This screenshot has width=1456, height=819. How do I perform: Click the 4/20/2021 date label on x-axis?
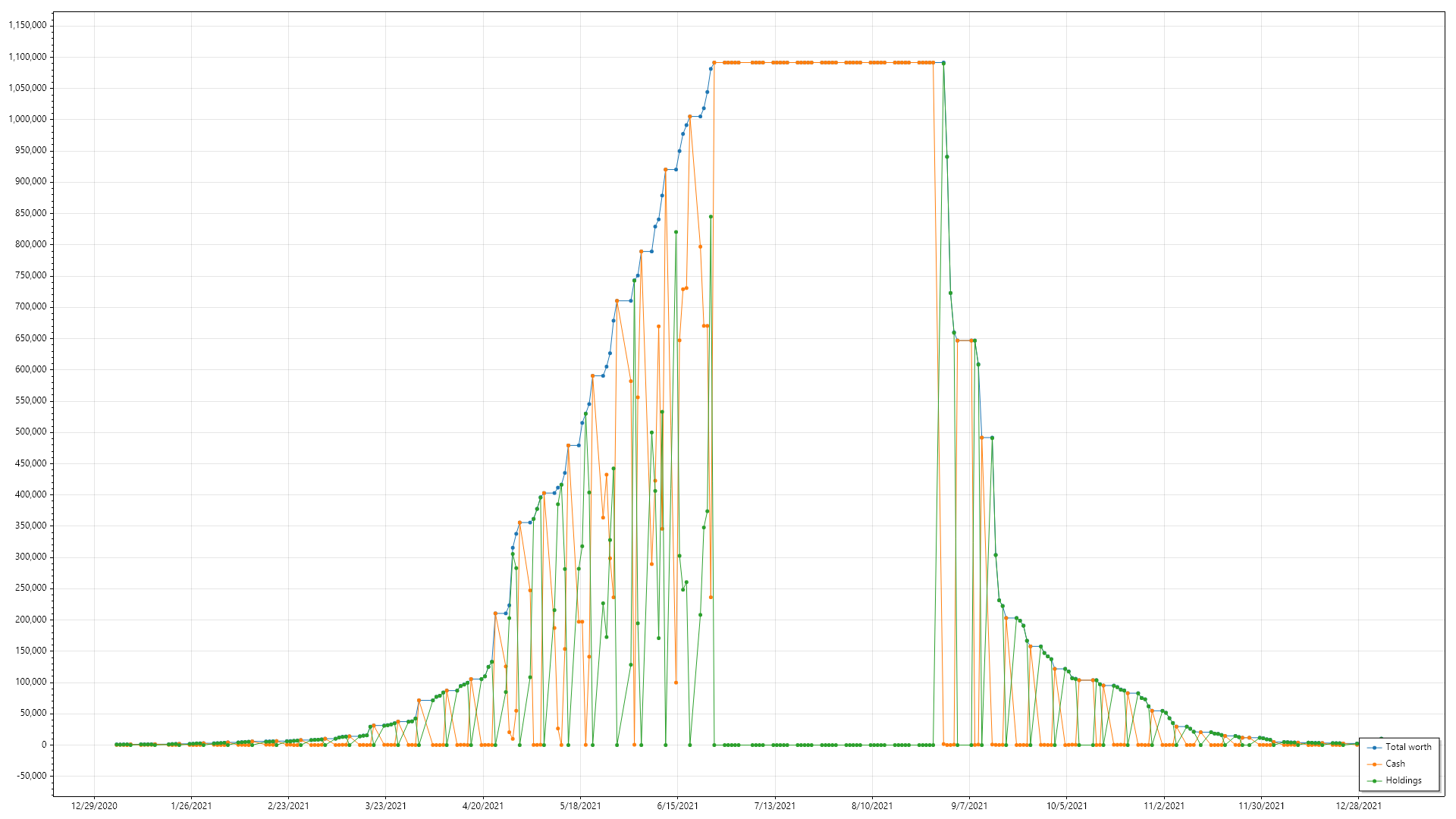pyautogui.click(x=483, y=806)
